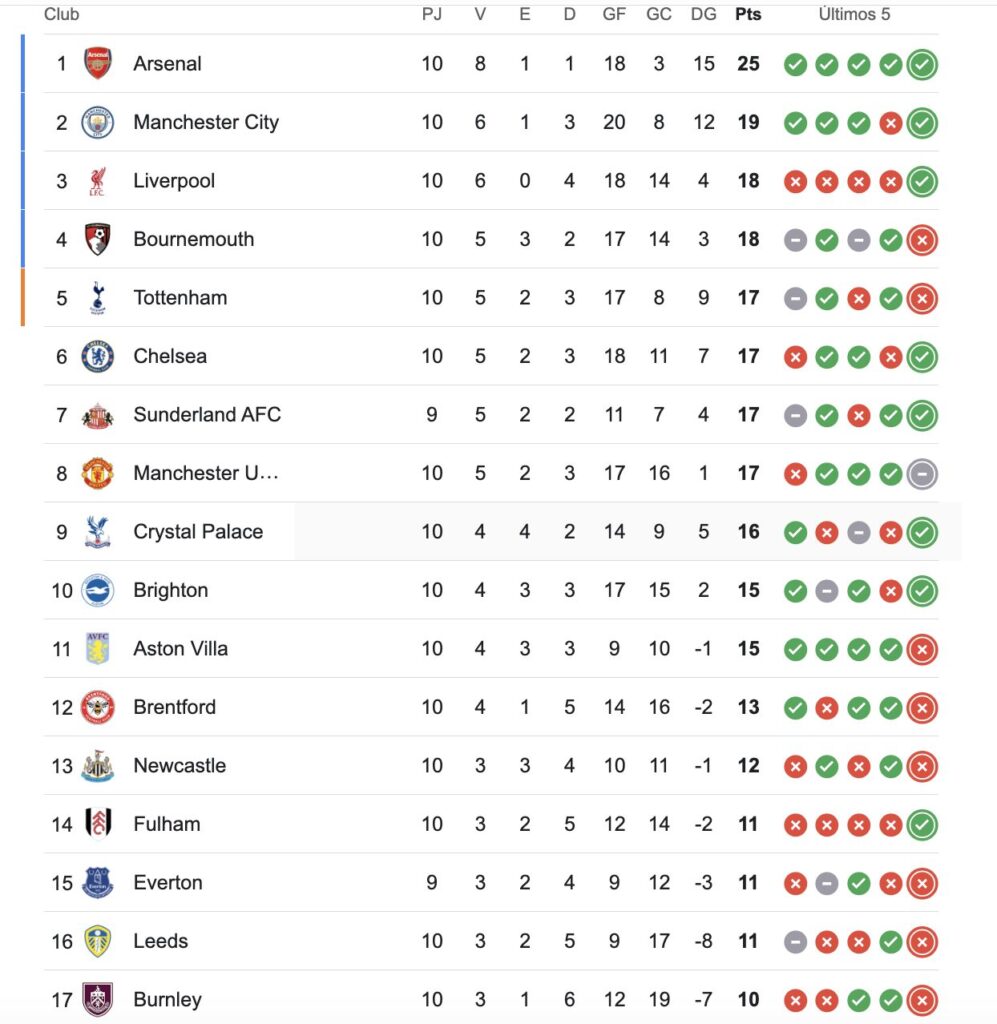Click the Club column header

pos(62,14)
